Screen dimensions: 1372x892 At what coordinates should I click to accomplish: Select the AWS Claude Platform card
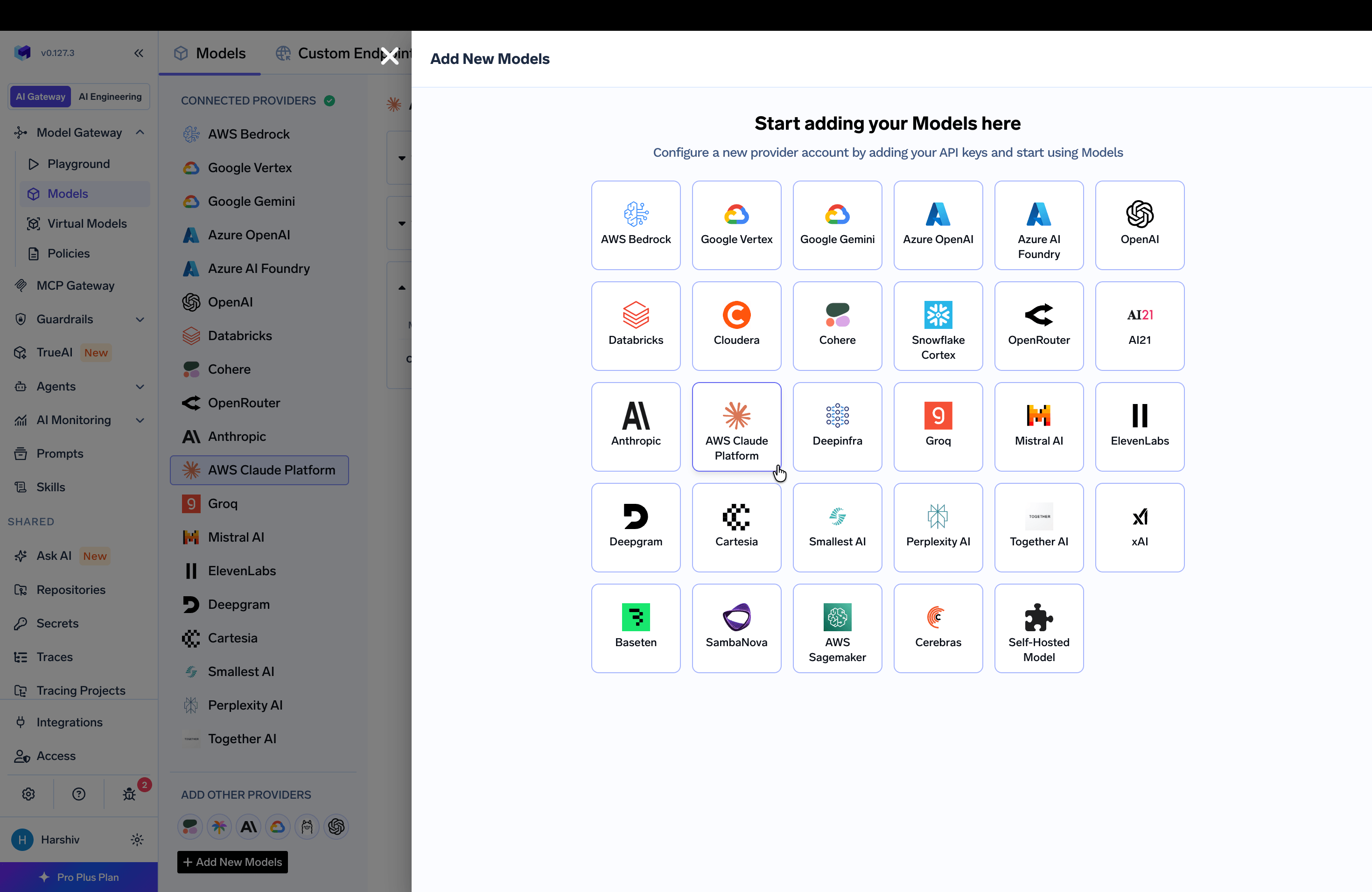coord(737,427)
